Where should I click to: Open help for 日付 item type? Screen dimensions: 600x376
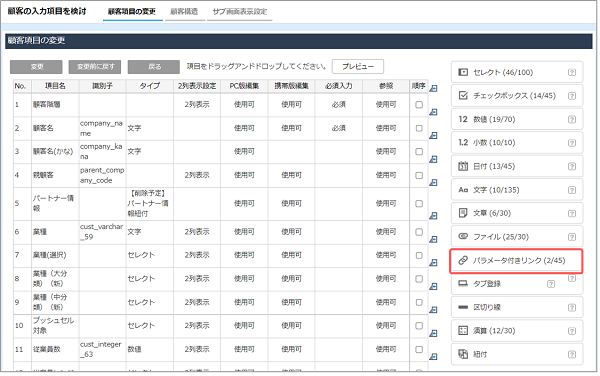tap(572, 166)
